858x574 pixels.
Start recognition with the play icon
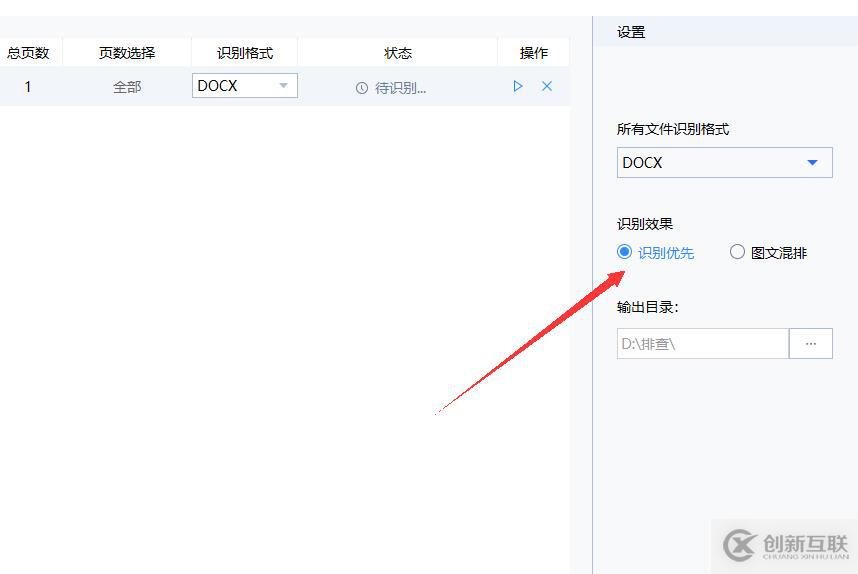pyautogui.click(x=518, y=86)
